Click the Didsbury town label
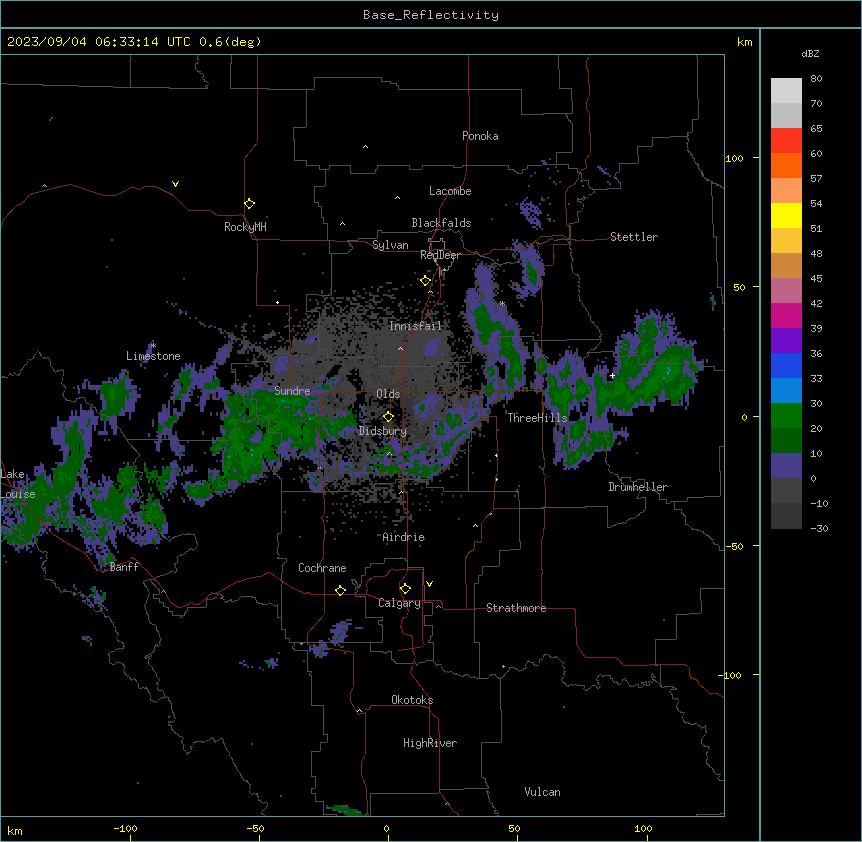This screenshot has width=862, height=842. [383, 431]
